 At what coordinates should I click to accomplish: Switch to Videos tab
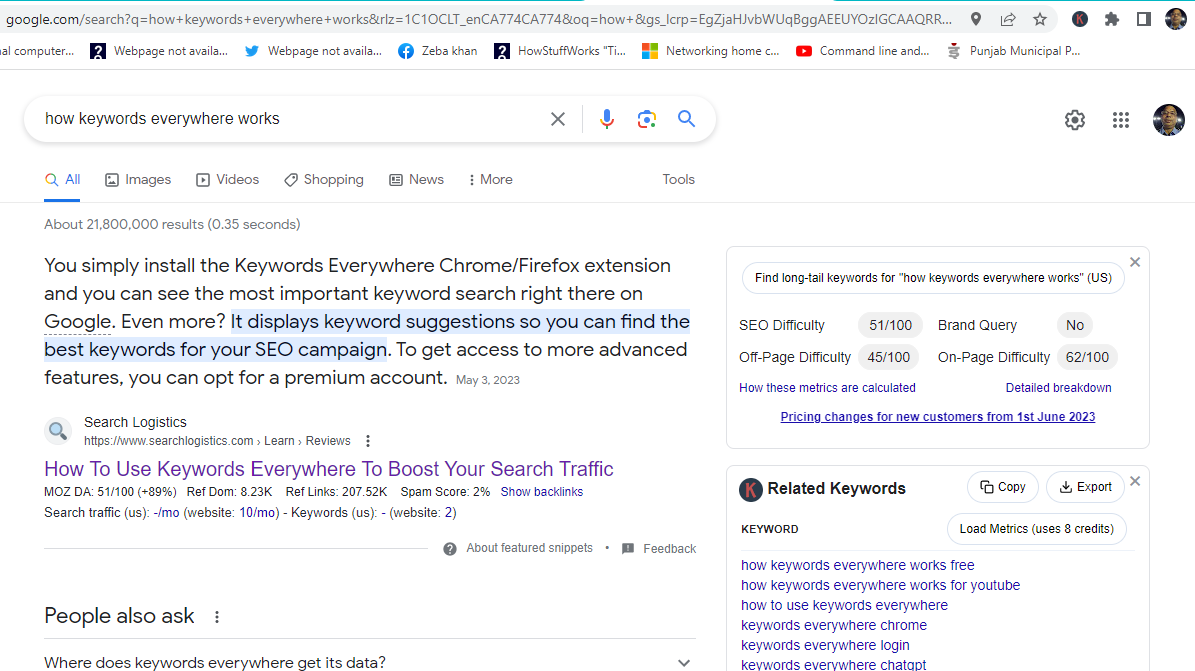coord(227,180)
